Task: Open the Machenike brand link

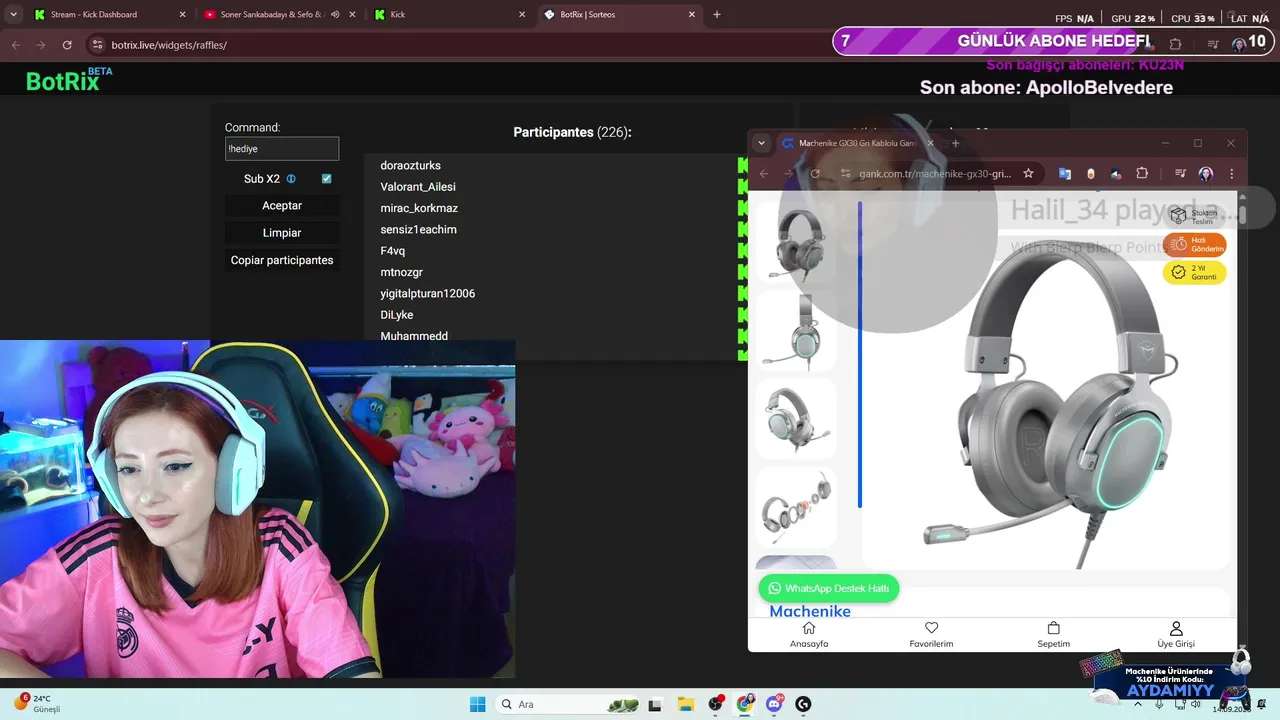Action: point(810,611)
